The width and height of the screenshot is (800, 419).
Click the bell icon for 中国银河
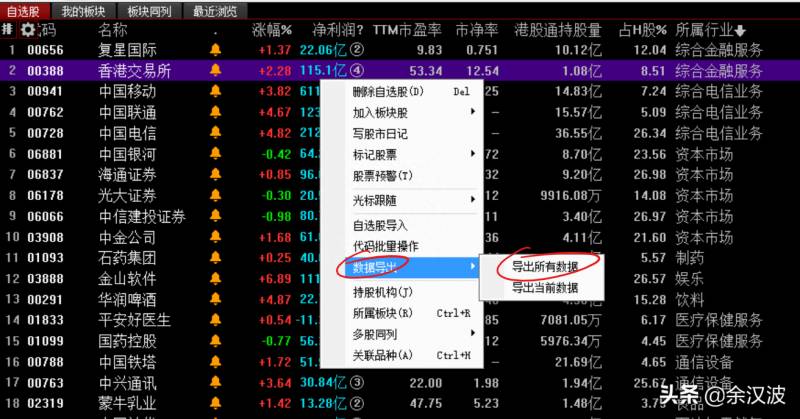point(215,154)
